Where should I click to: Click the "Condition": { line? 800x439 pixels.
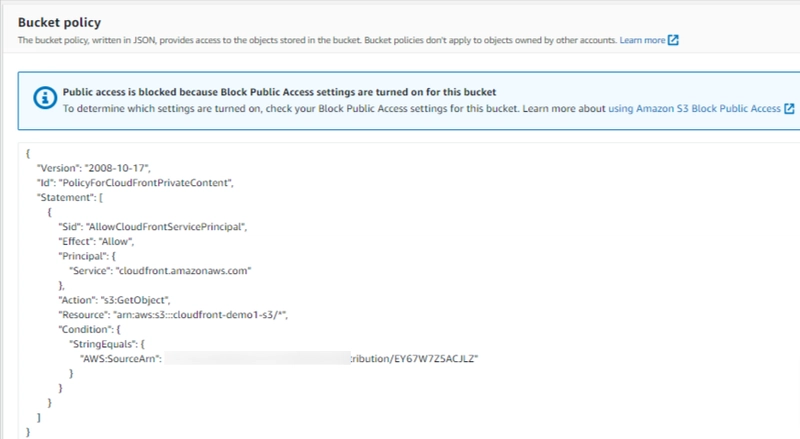click(89, 330)
